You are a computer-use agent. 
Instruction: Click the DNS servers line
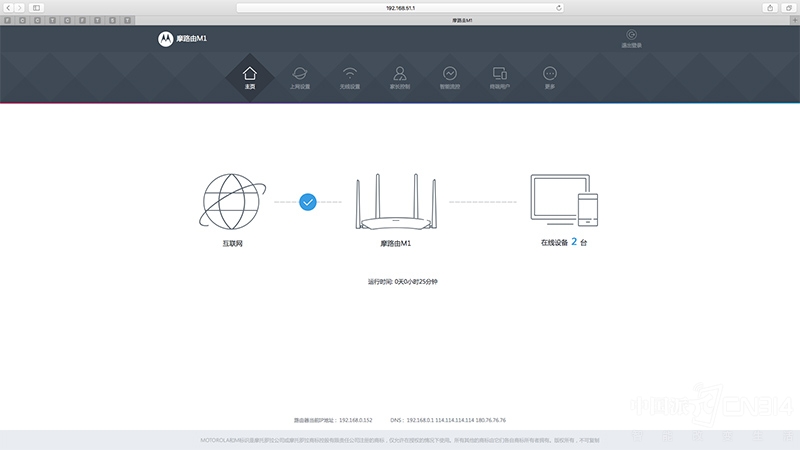448,420
